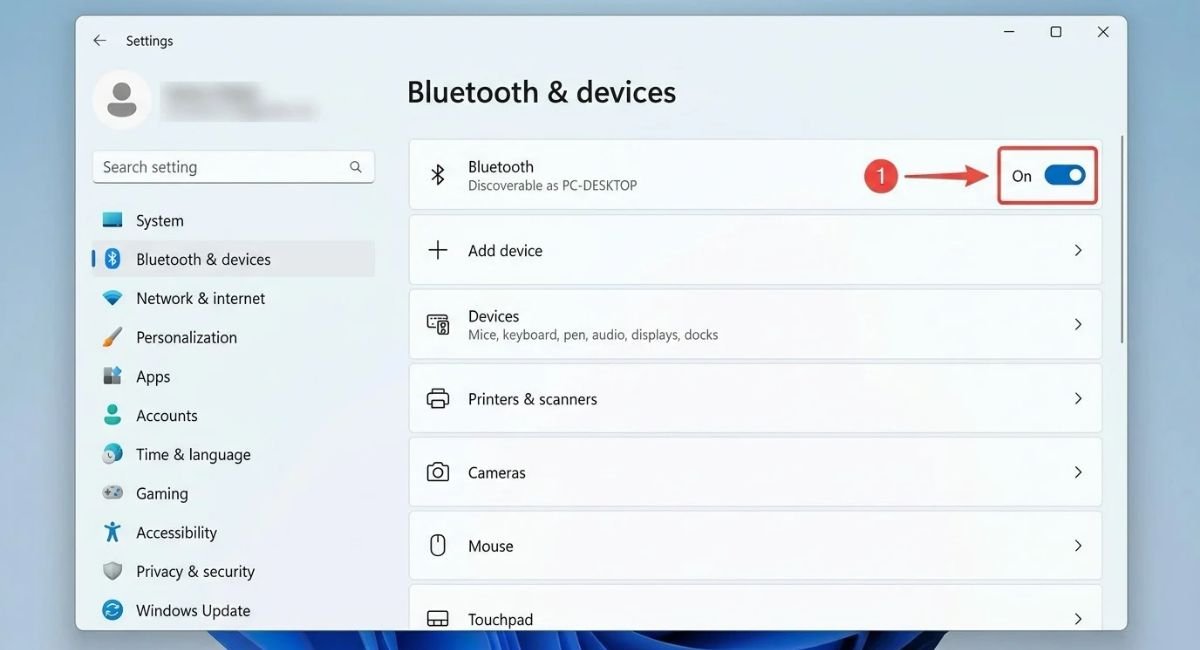Click the Cameras label
This screenshot has width=1200, height=650.
tap(496, 473)
